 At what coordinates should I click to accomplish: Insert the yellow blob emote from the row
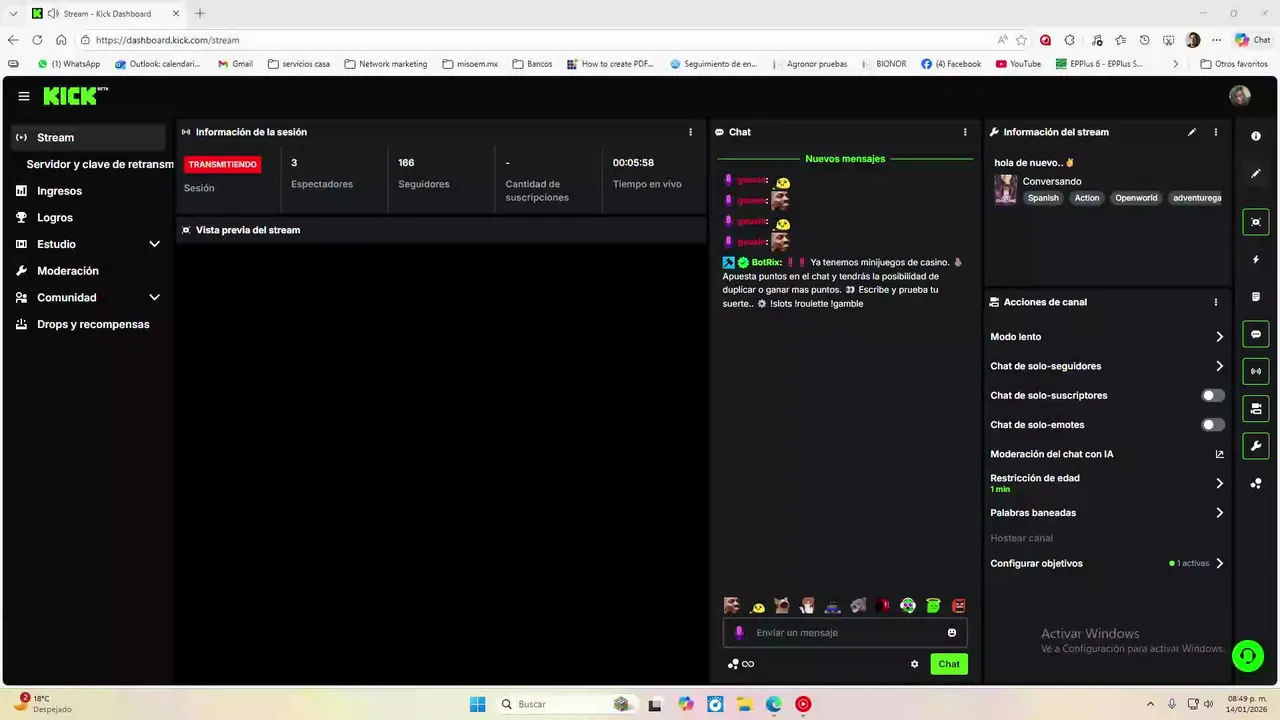click(x=758, y=606)
